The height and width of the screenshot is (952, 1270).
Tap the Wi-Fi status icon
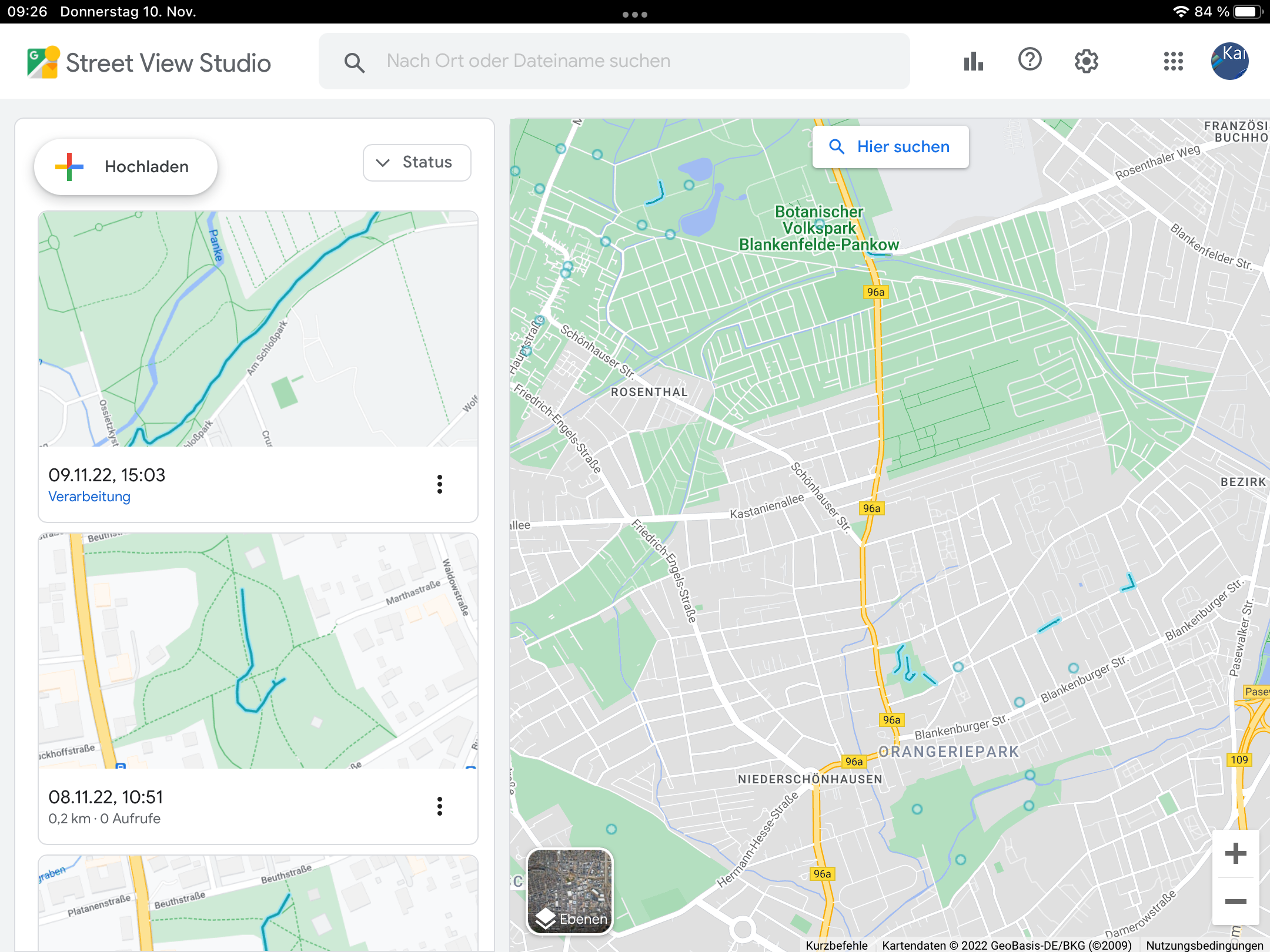[1181, 12]
